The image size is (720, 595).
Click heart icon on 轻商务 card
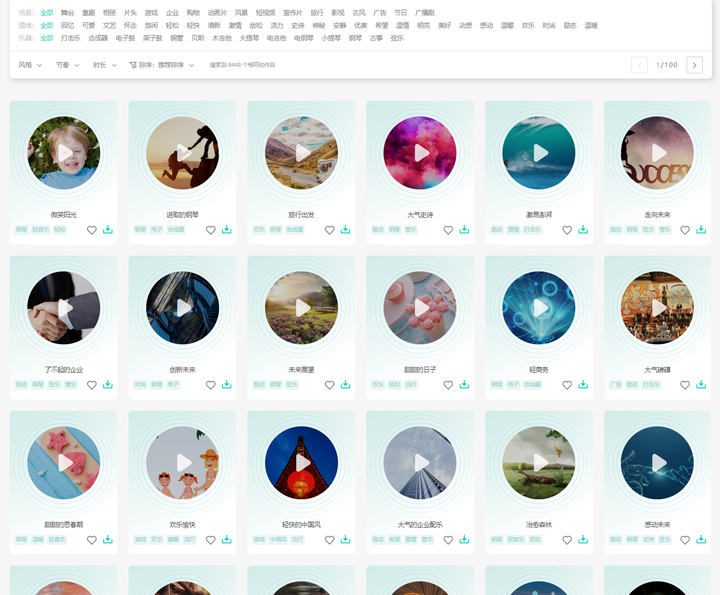click(567, 385)
